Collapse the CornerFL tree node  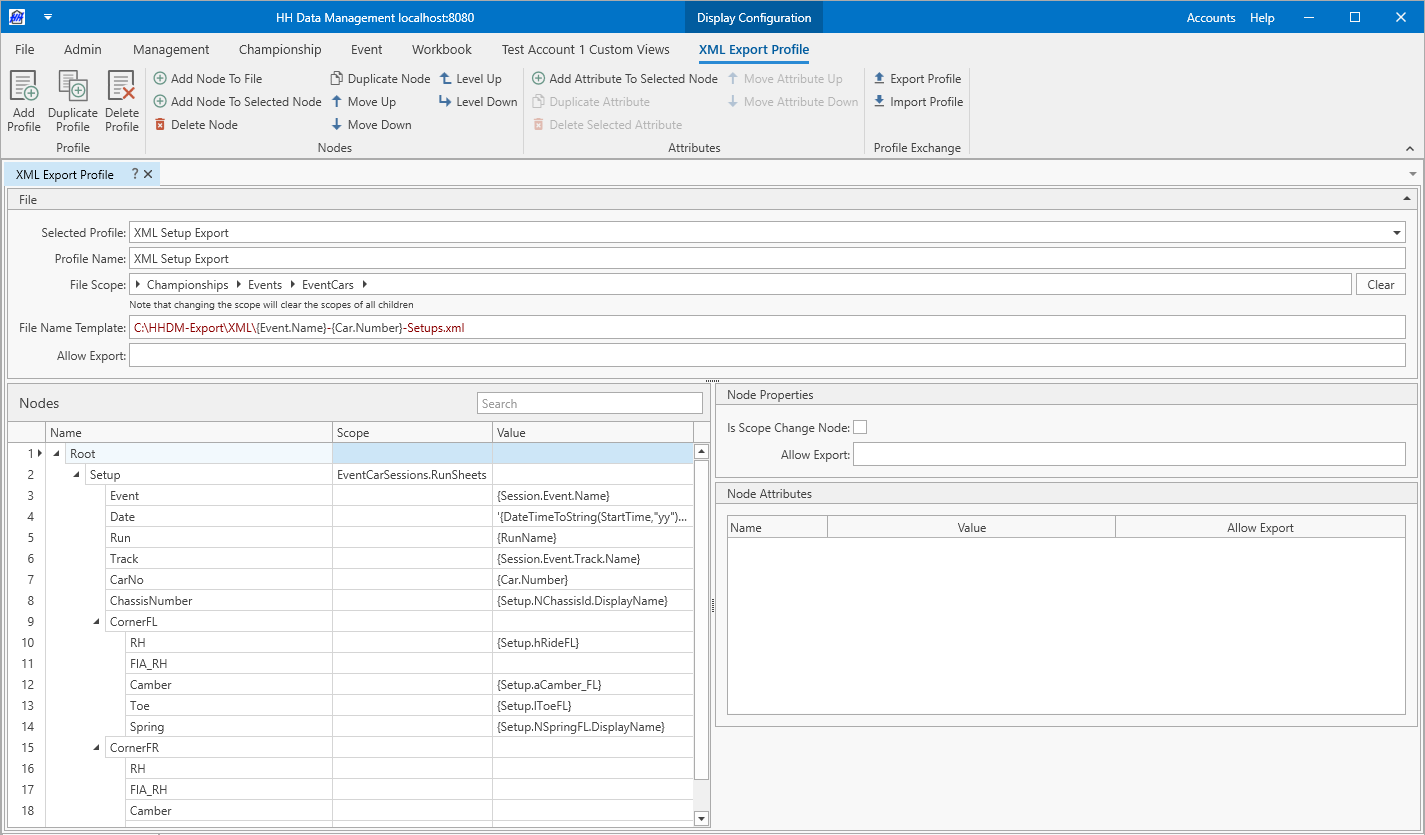click(97, 622)
